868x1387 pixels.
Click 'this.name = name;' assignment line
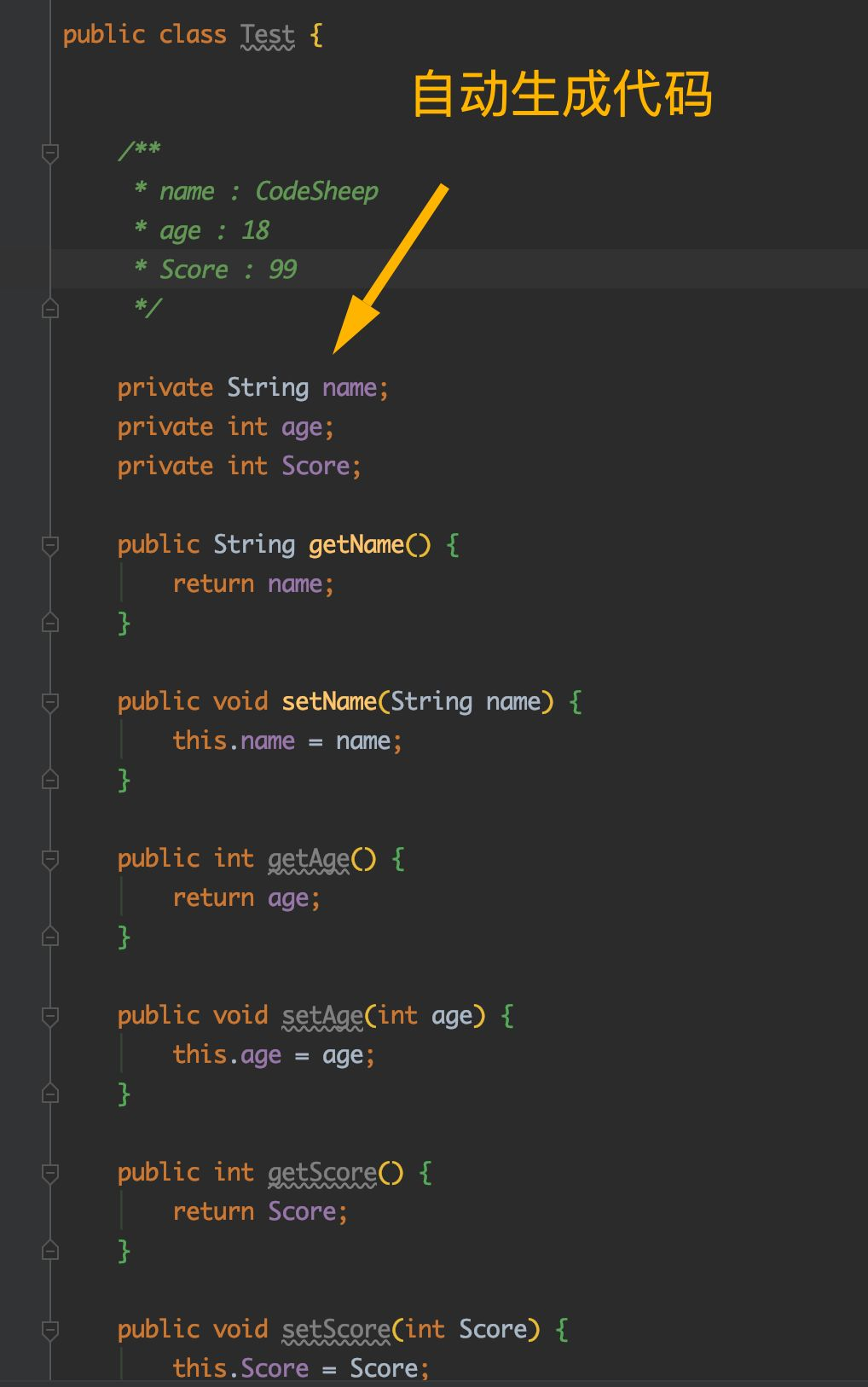pos(287,740)
